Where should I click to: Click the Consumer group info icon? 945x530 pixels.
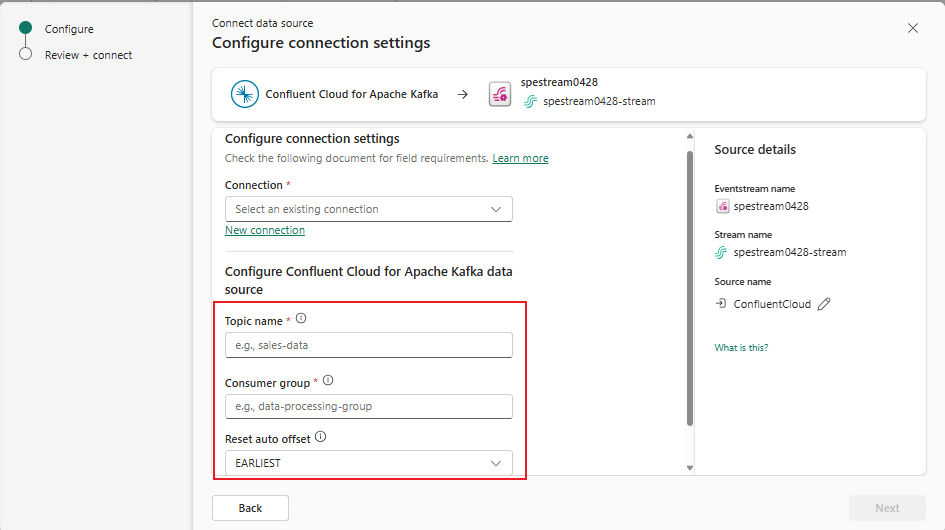[x=328, y=381]
